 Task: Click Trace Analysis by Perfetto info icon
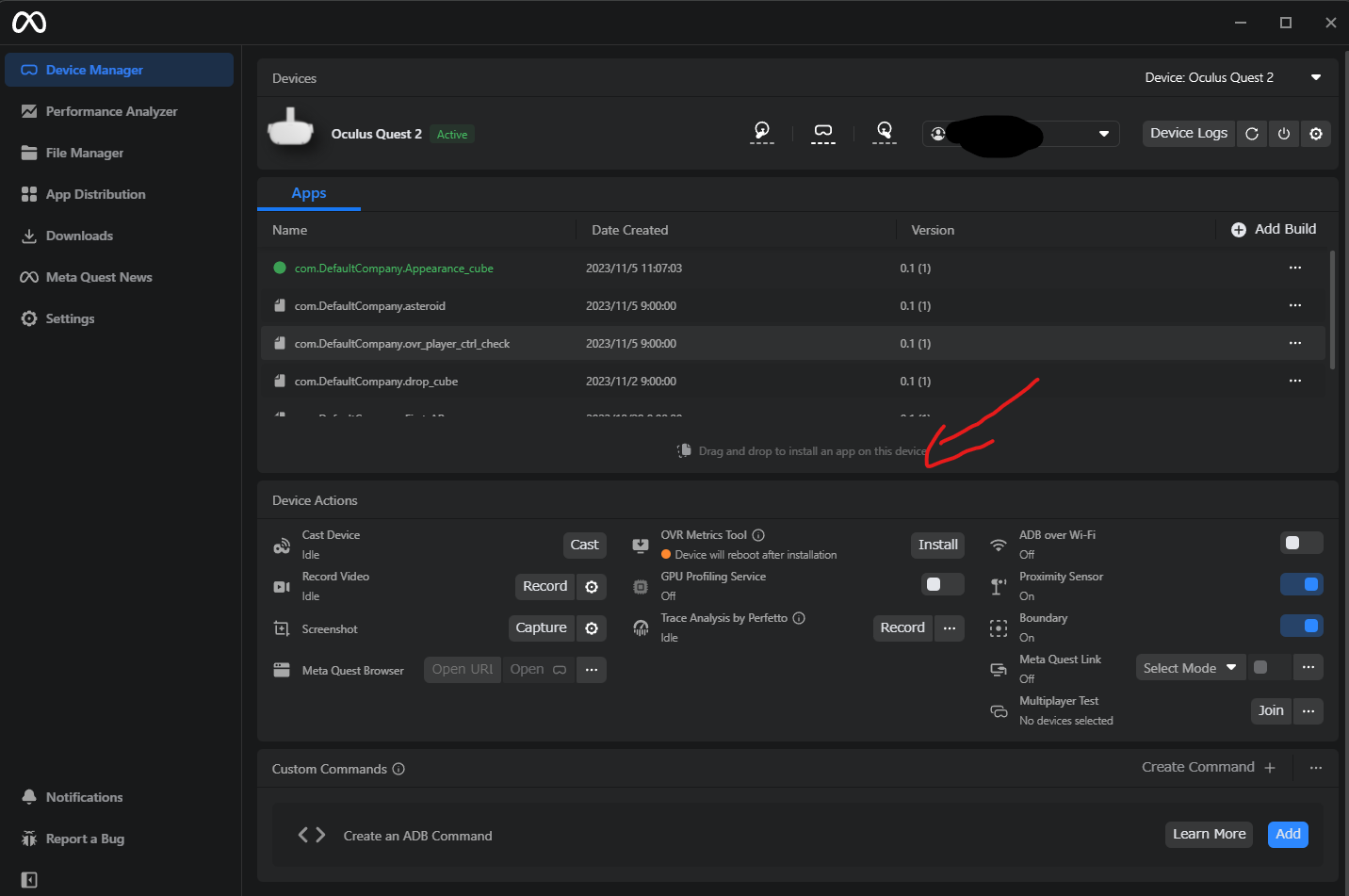(799, 618)
